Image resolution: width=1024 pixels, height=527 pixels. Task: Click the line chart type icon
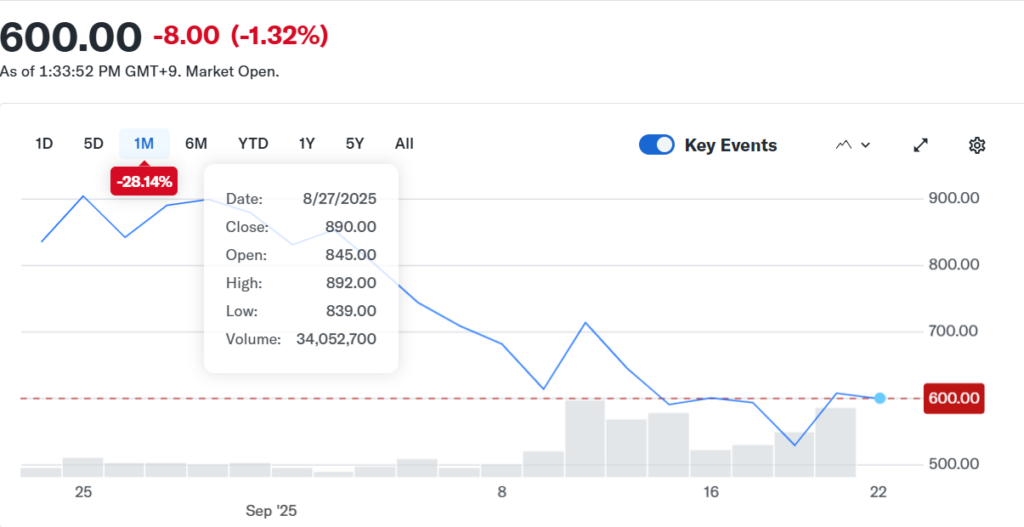(843, 145)
